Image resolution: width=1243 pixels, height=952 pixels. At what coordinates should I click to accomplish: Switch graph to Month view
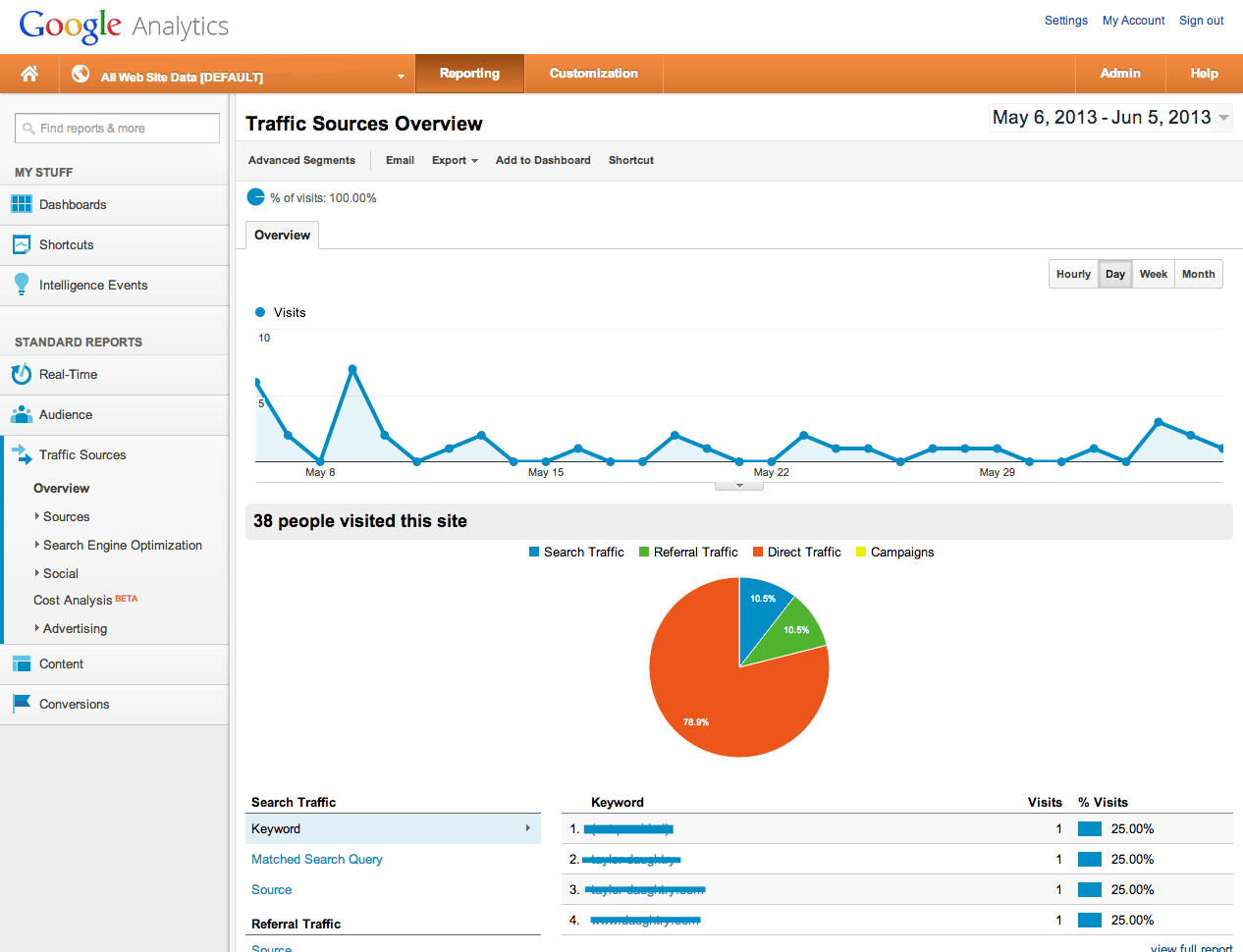(1198, 274)
